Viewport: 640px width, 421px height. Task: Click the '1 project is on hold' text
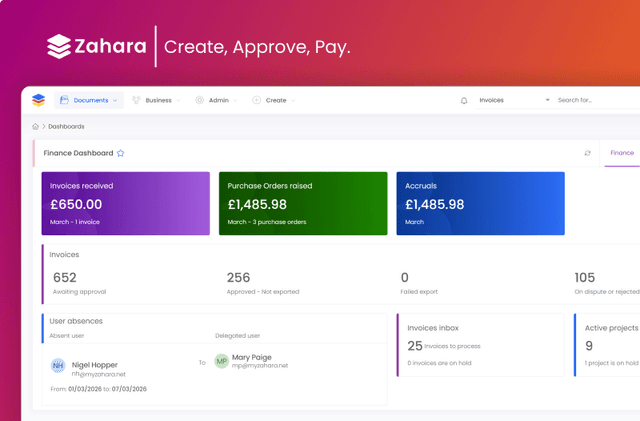click(x=611, y=363)
